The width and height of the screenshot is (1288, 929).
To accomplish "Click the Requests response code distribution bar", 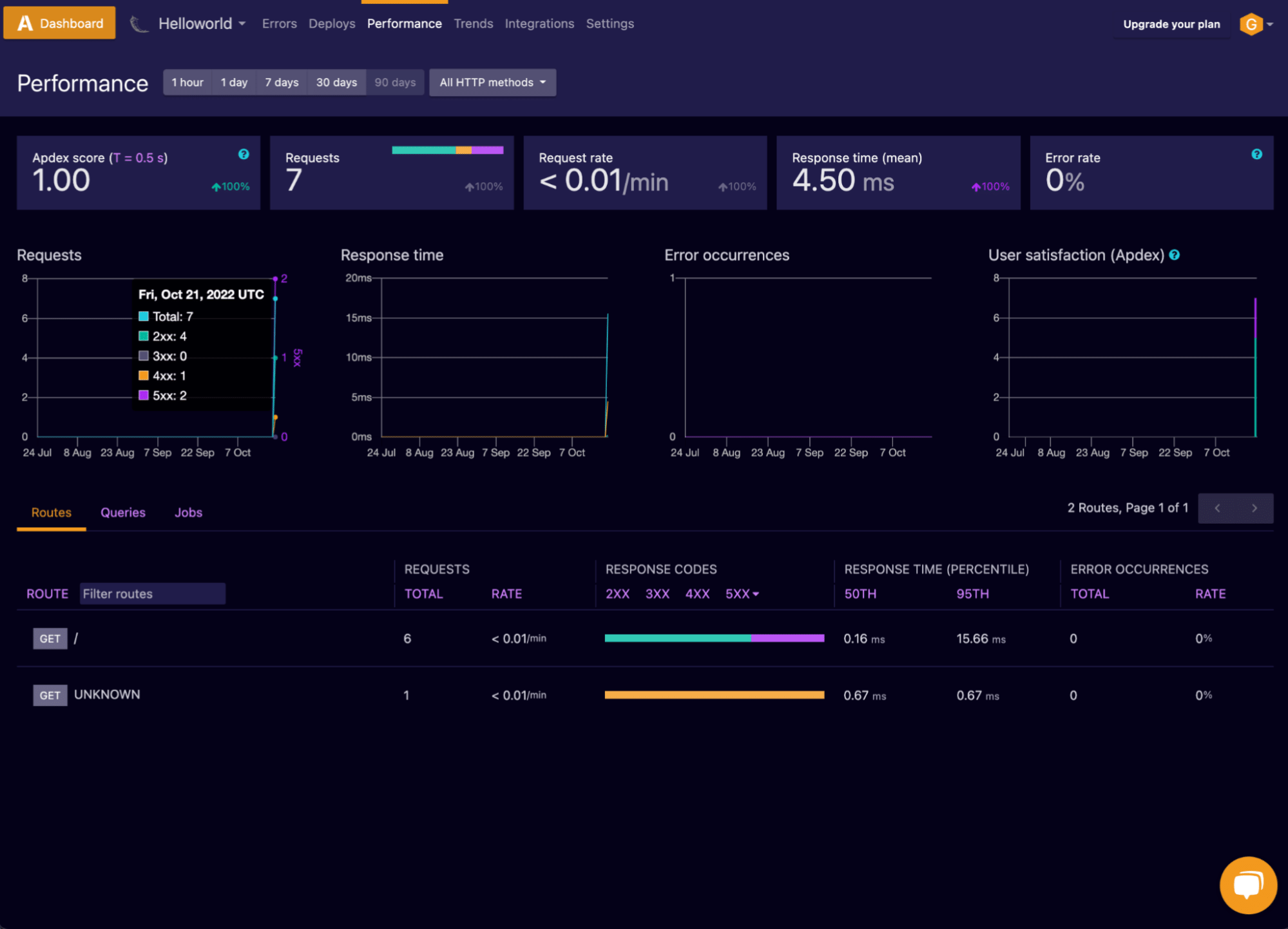I will [x=447, y=149].
